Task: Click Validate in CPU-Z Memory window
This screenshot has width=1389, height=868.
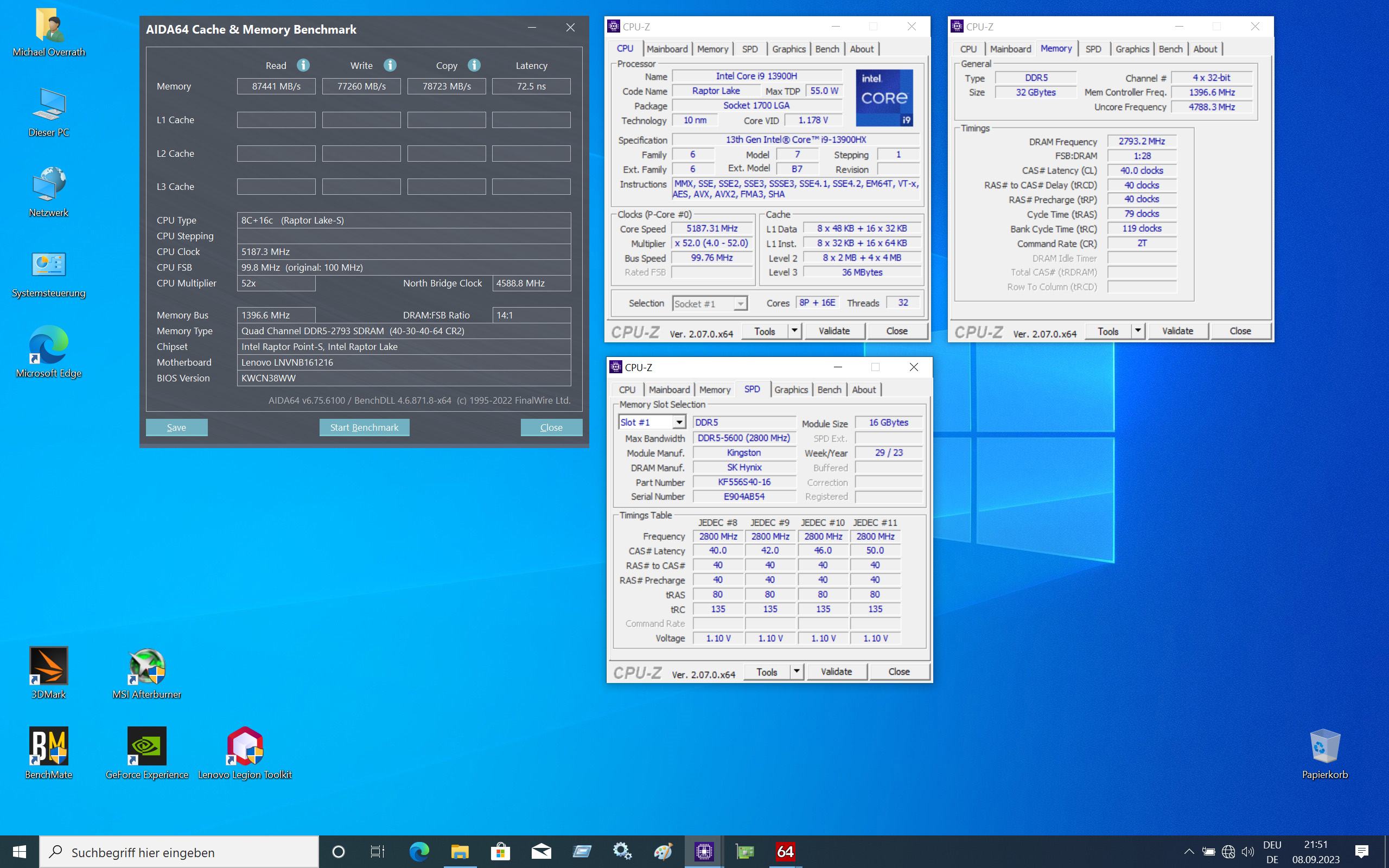Action: pyautogui.click(x=1177, y=331)
